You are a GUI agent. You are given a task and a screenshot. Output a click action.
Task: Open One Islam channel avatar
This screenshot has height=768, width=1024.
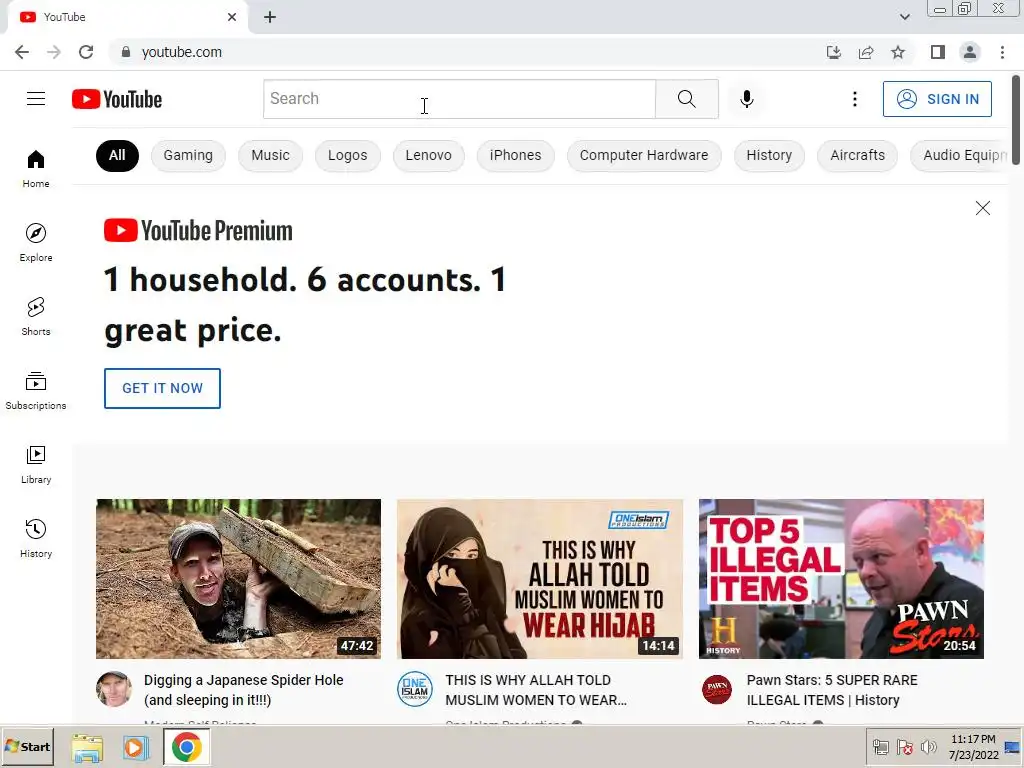point(415,689)
